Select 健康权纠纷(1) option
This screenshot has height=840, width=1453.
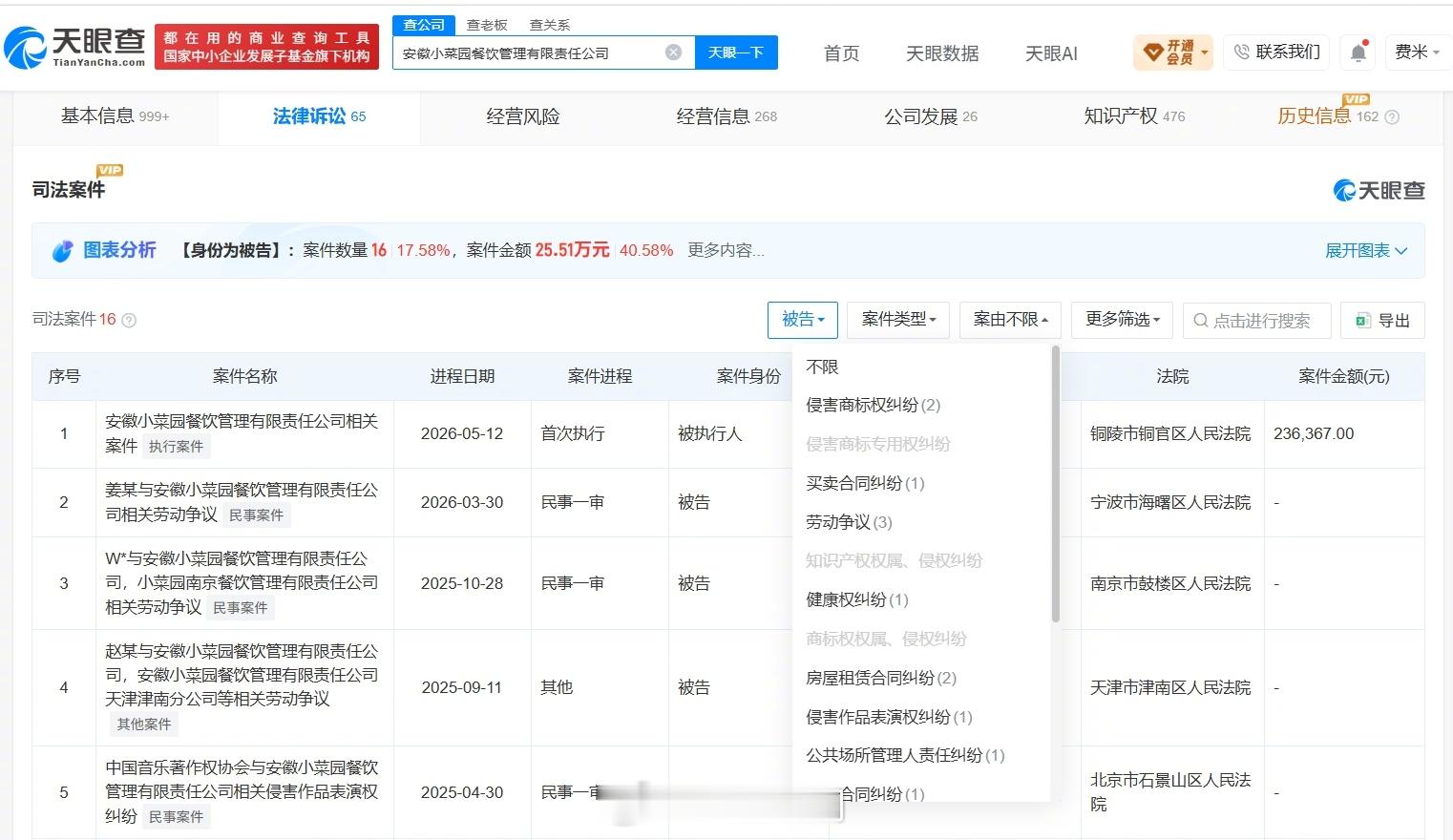[857, 599]
